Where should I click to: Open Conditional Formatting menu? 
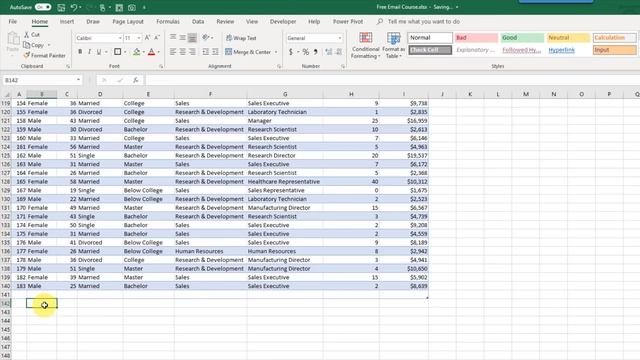(365, 46)
